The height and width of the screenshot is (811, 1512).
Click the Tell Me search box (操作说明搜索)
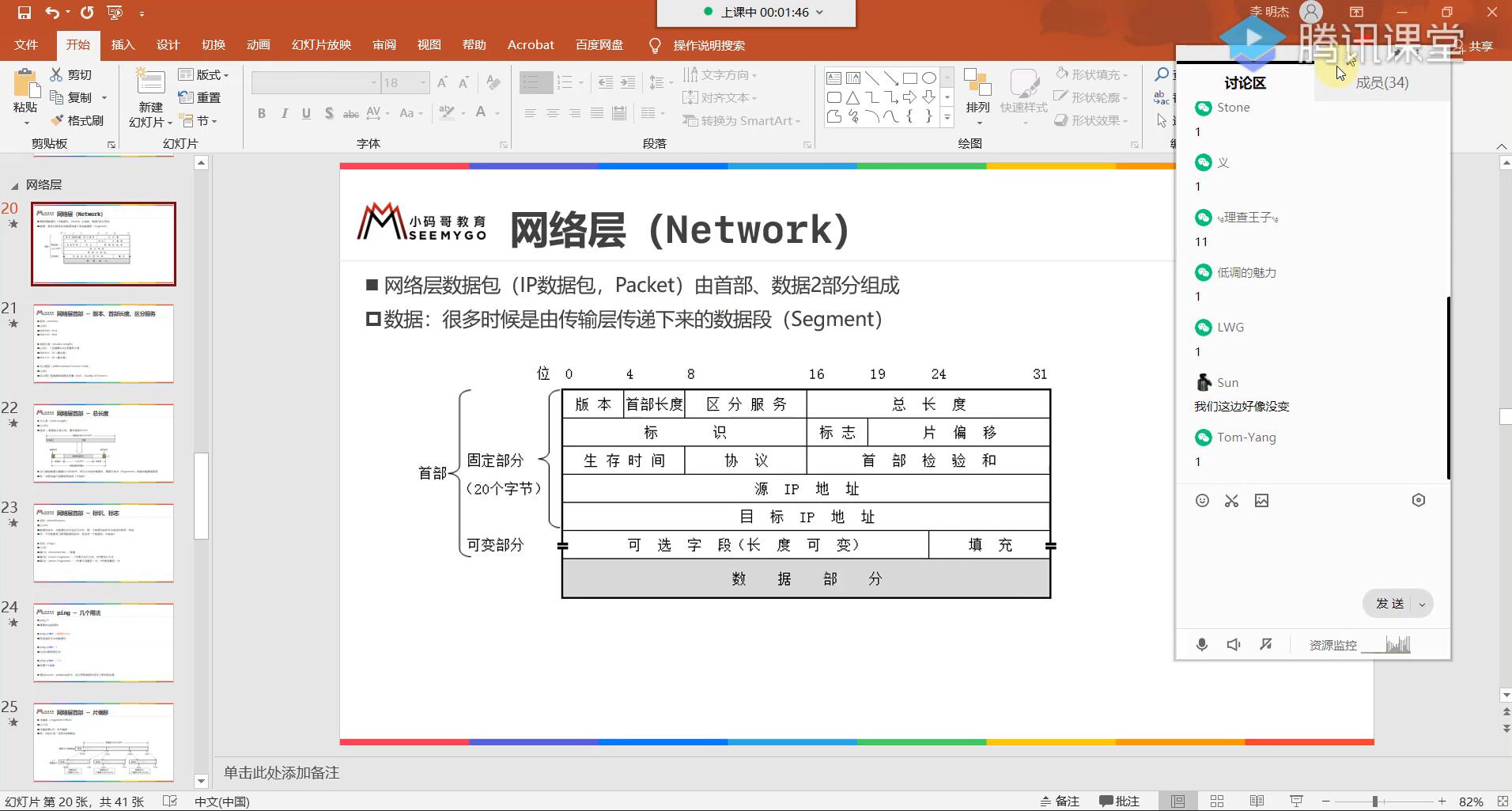click(697, 45)
